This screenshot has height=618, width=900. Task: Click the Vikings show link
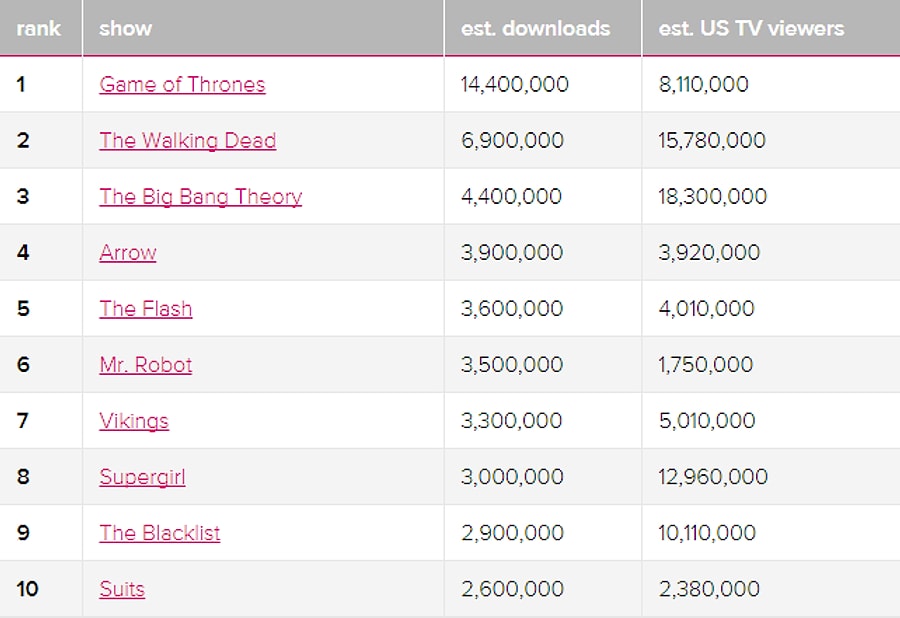click(134, 421)
